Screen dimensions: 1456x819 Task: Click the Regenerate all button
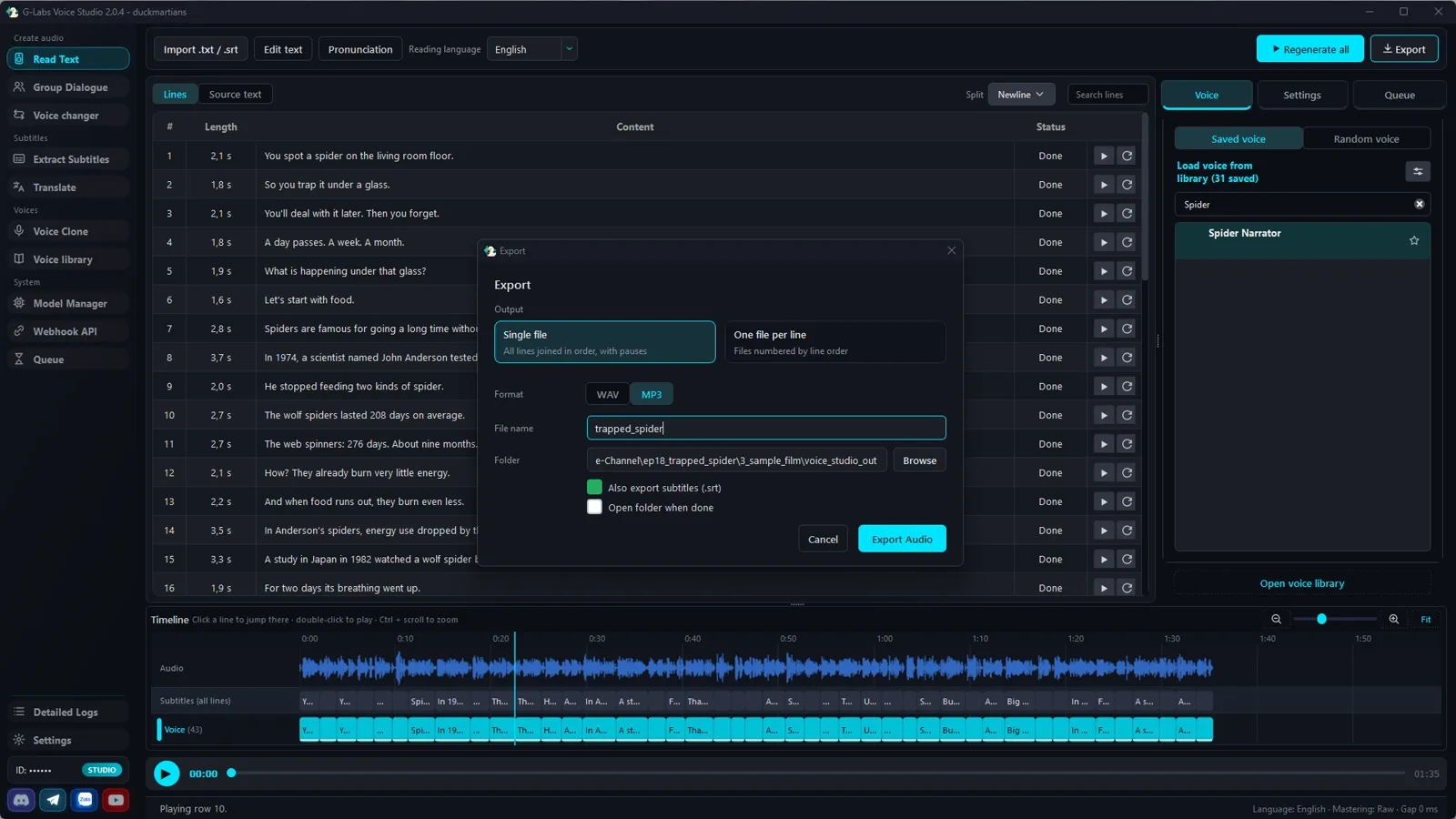tap(1309, 49)
